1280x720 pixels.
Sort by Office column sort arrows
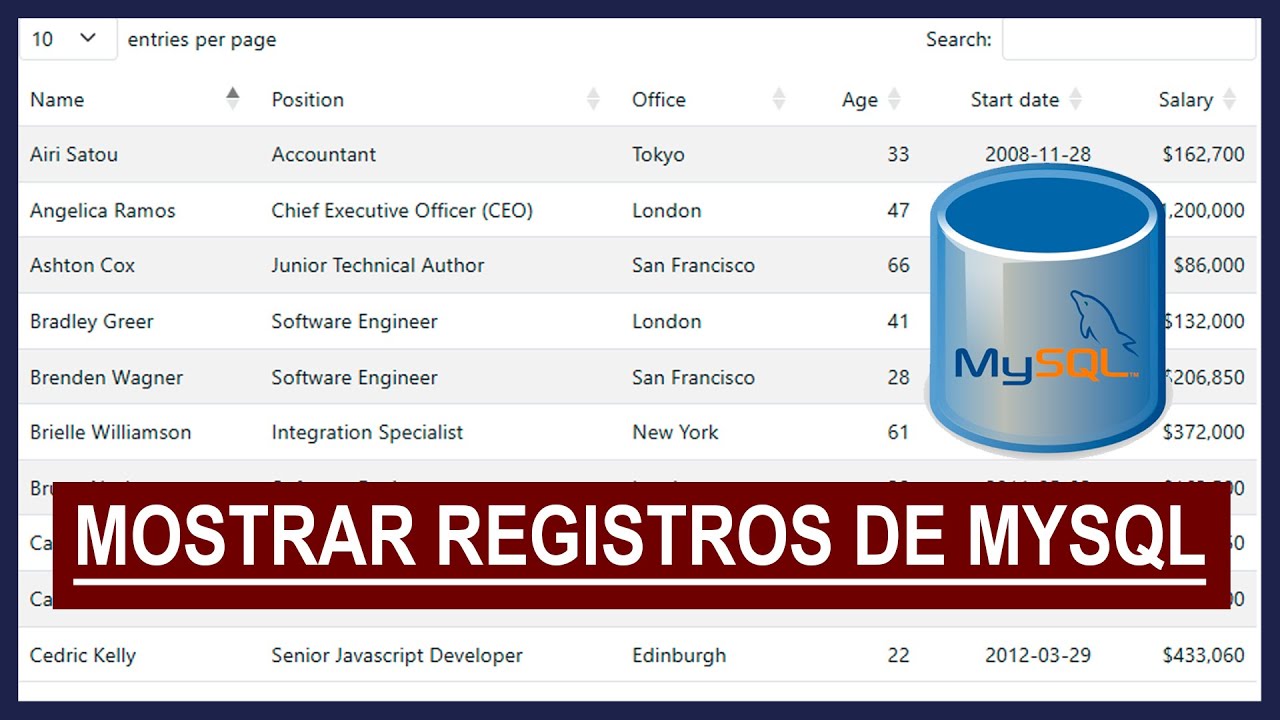(779, 99)
